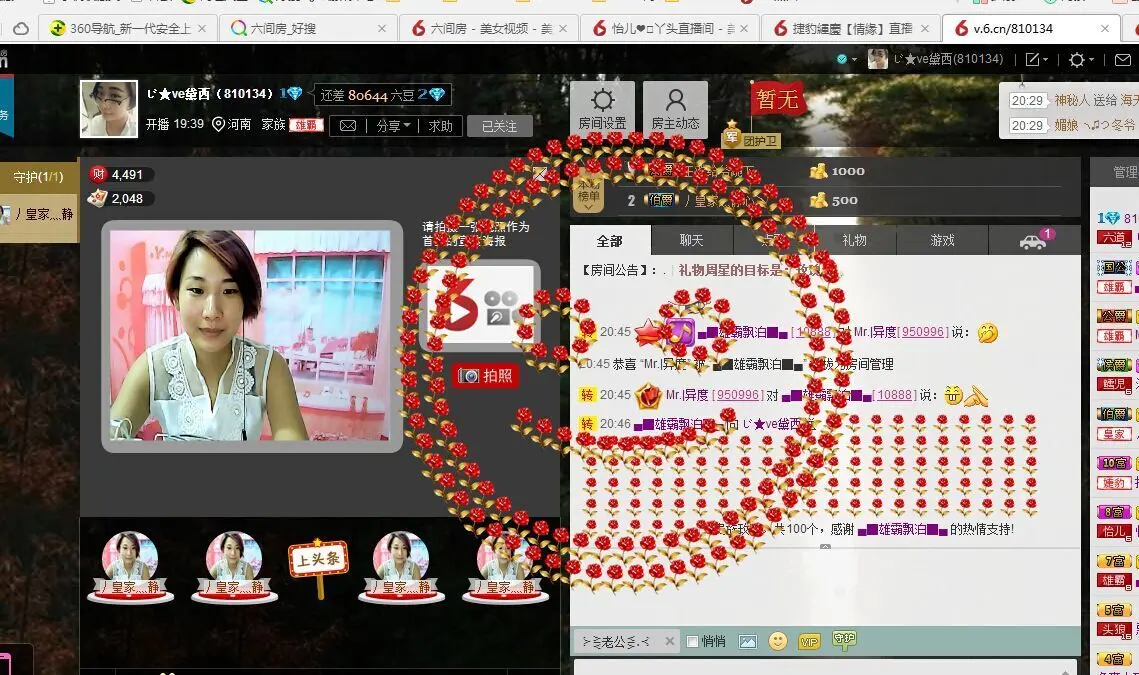
Task: Switch to the 六间房_好搜 browser tab
Action: point(307,28)
